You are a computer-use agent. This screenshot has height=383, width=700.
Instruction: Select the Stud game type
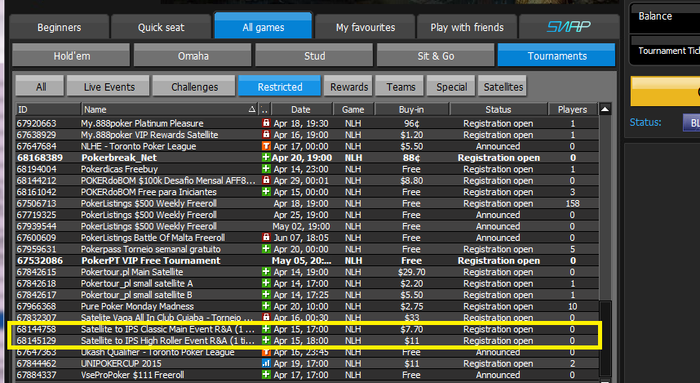(x=314, y=56)
